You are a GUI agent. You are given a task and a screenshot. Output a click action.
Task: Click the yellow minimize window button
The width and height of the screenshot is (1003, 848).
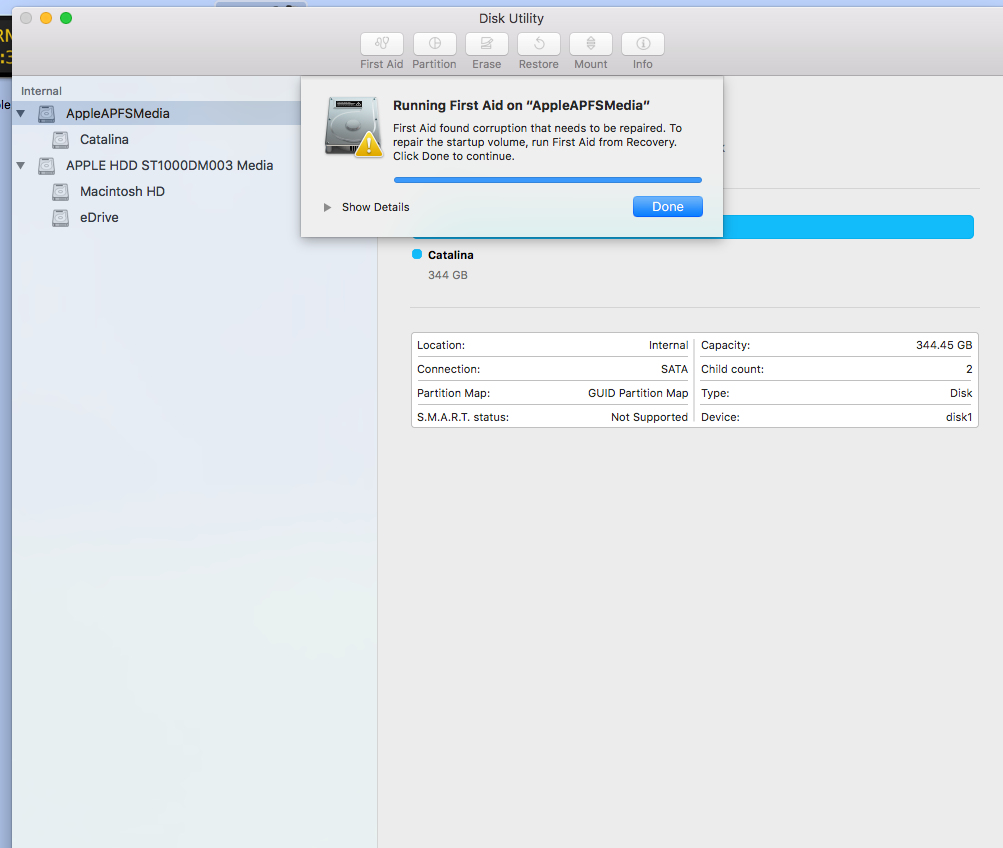point(46,18)
